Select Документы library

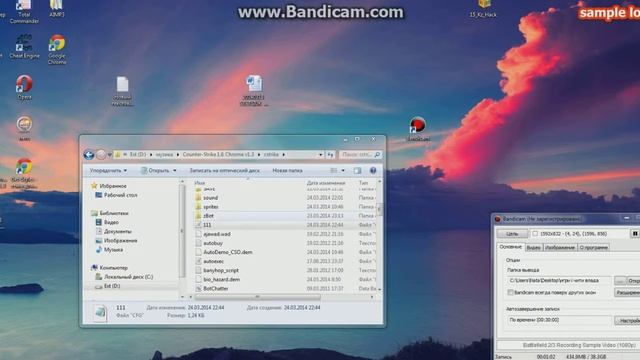click(x=118, y=231)
